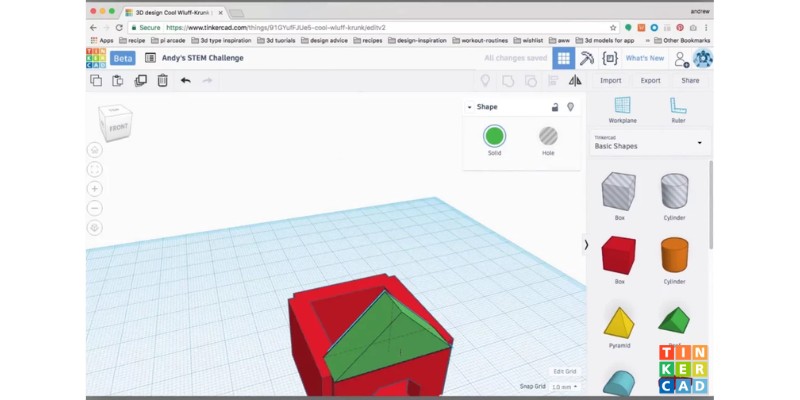Toggle orthographic perspective view icon
Viewport: 800px width, 400px height.
click(x=94, y=228)
